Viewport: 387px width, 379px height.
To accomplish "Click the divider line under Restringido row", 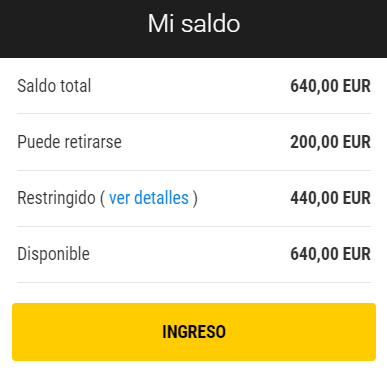I will (x=194, y=226).
